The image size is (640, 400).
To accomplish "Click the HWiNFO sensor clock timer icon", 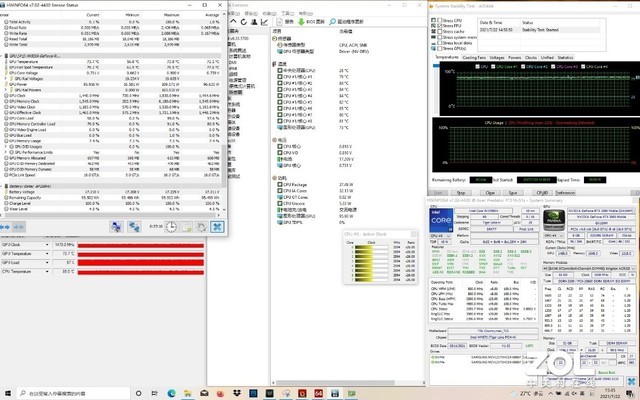I will 170,226.
